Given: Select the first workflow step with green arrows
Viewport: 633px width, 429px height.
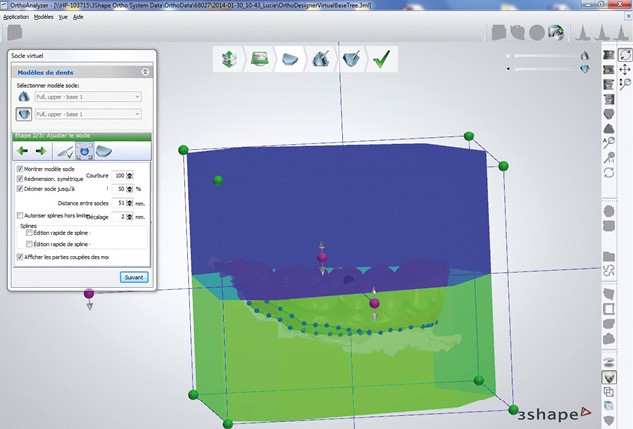Looking at the screenshot, I should (x=229, y=59).
